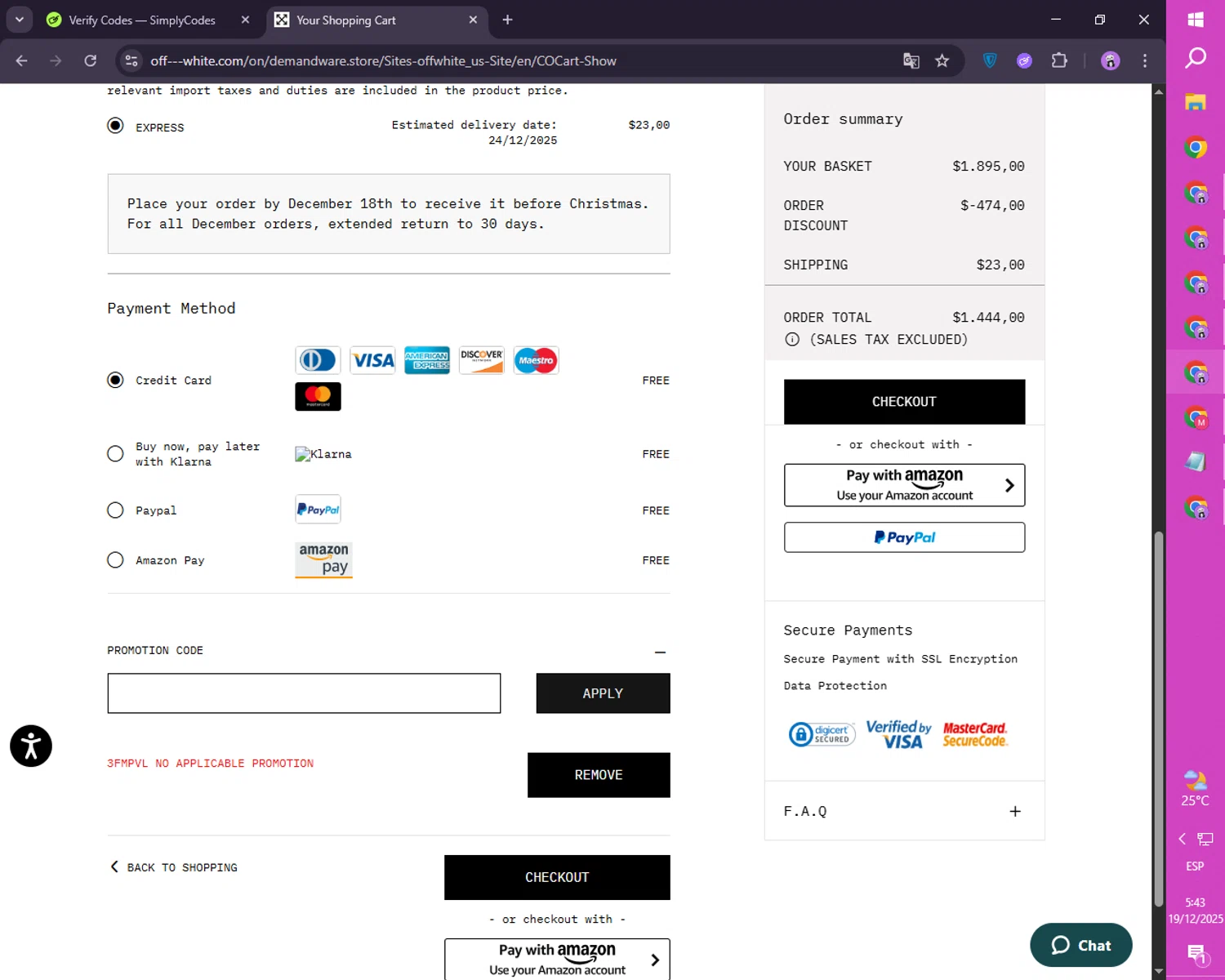Open Windows Start menu

pos(1196,20)
